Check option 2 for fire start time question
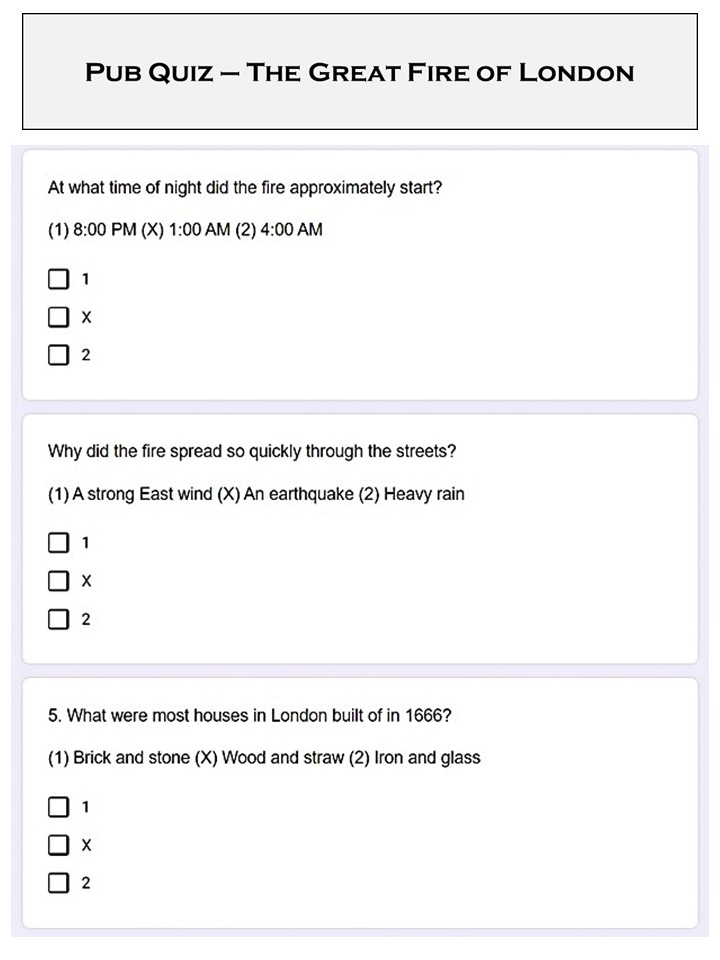The image size is (720, 960). 58,355
